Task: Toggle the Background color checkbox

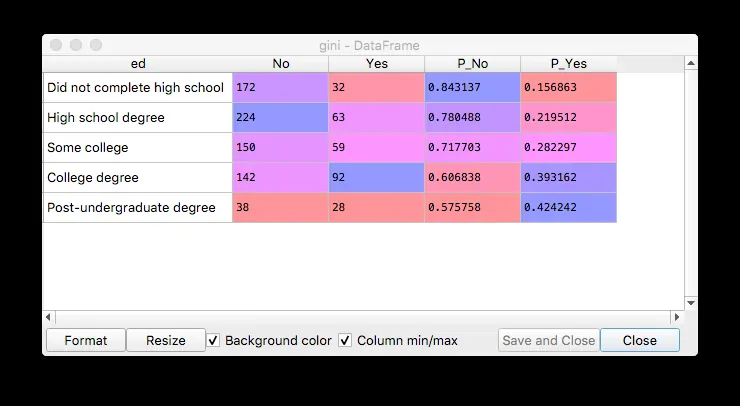Action: pos(213,340)
